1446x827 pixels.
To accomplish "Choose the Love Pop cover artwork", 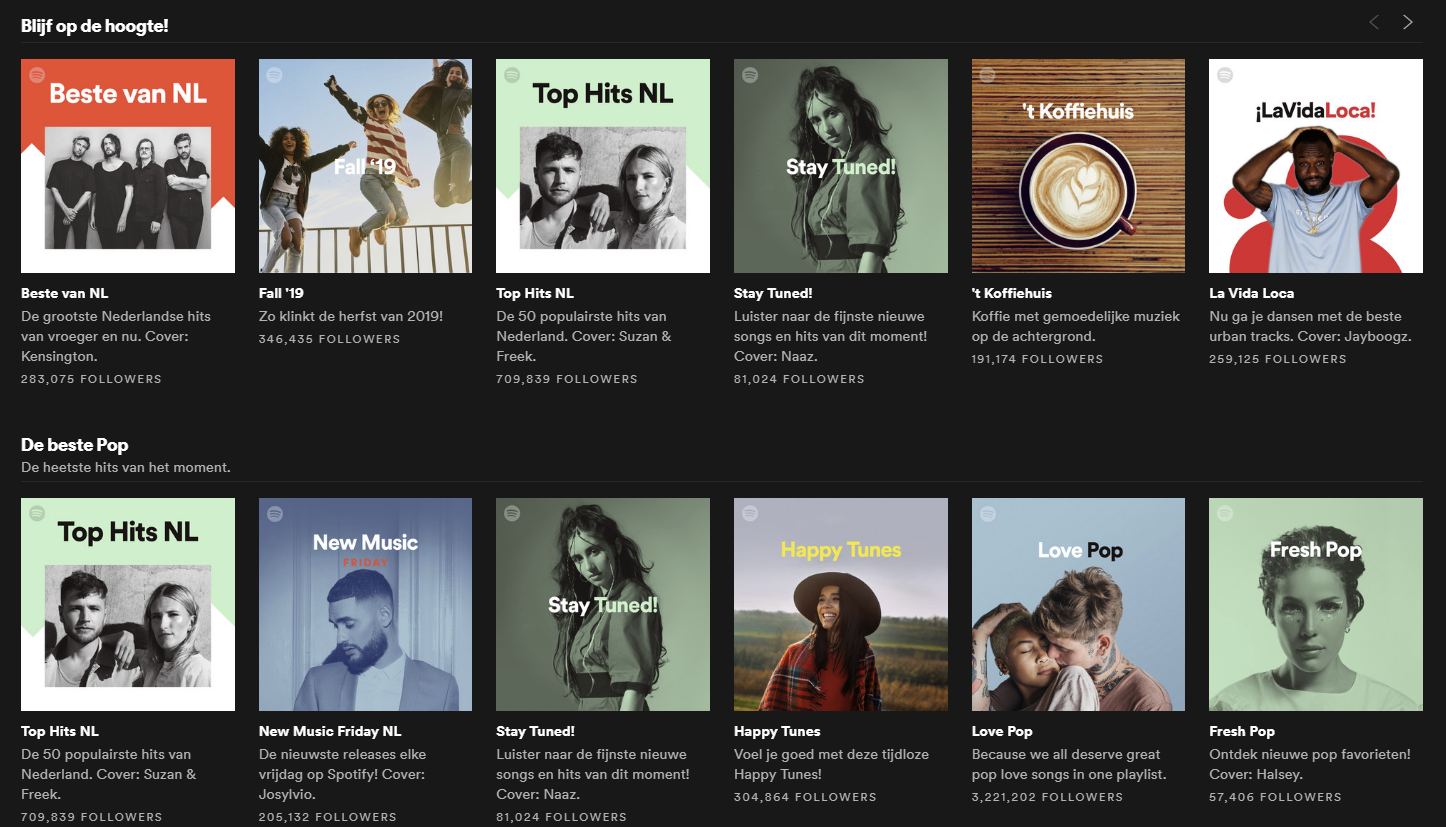I will pyautogui.click(x=1078, y=604).
